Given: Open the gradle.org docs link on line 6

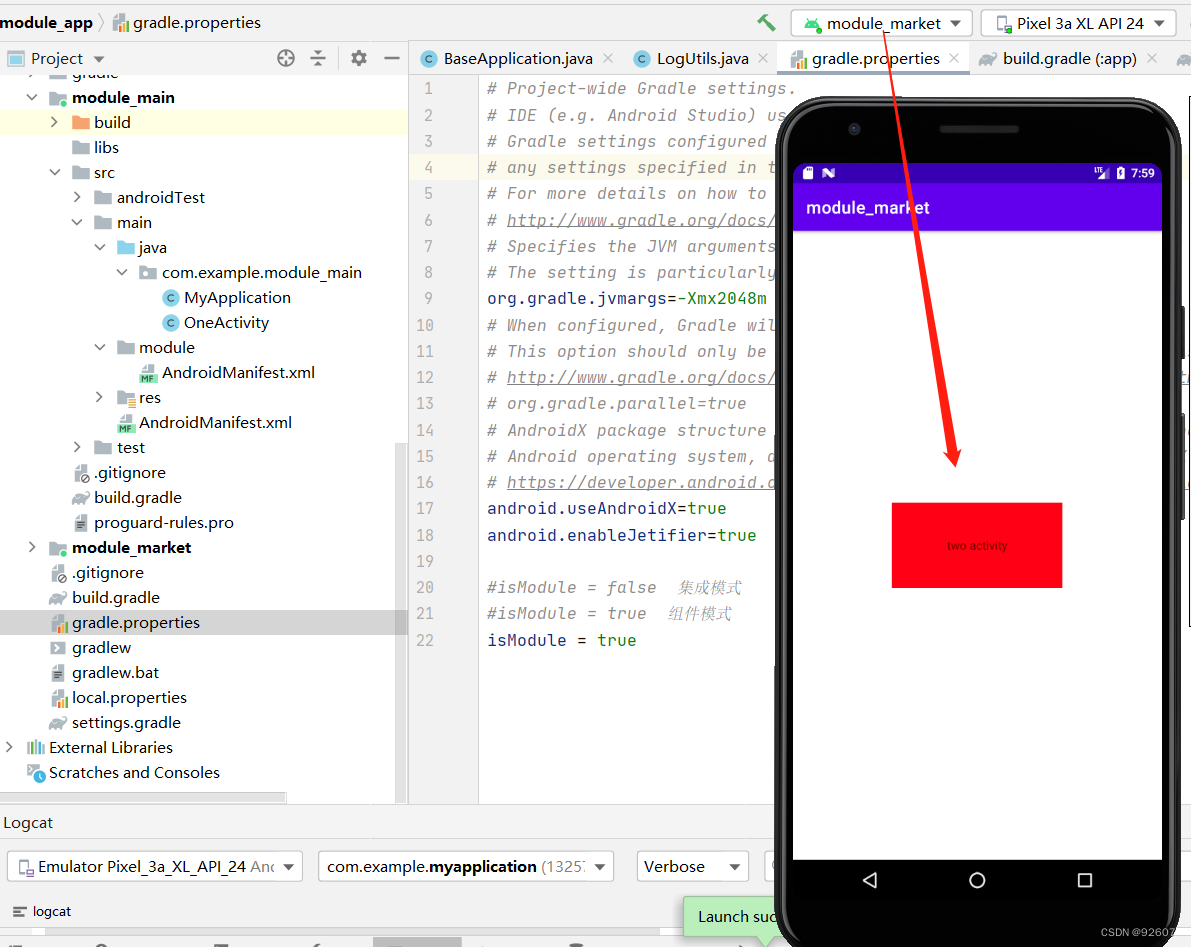Looking at the screenshot, I should click(640, 220).
